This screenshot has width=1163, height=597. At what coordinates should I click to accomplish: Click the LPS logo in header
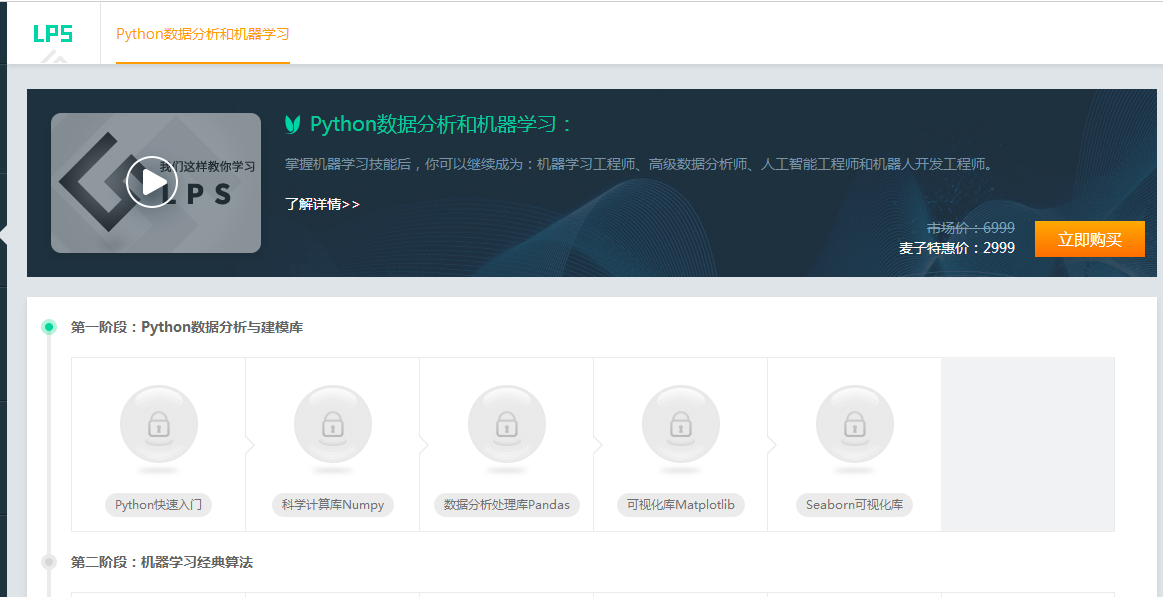53,34
